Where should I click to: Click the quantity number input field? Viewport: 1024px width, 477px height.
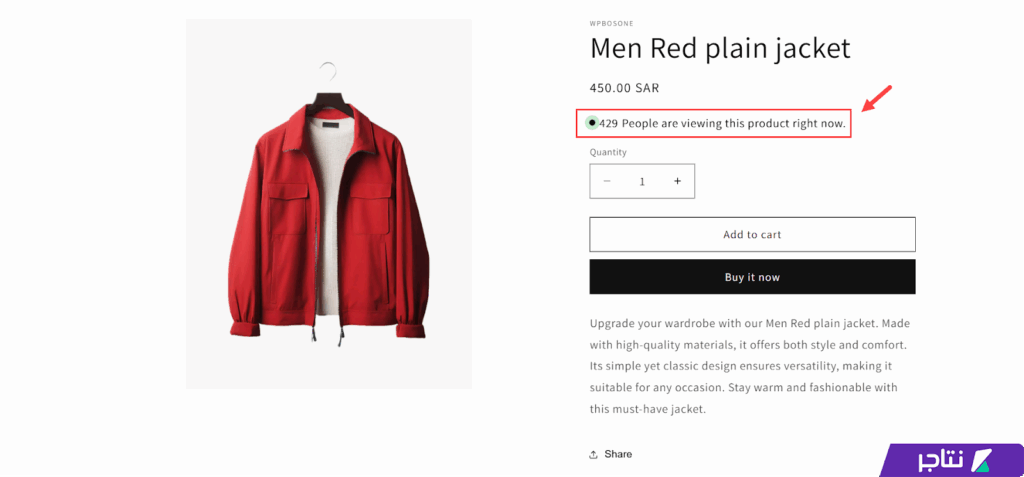pyautogui.click(x=642, y=181)
